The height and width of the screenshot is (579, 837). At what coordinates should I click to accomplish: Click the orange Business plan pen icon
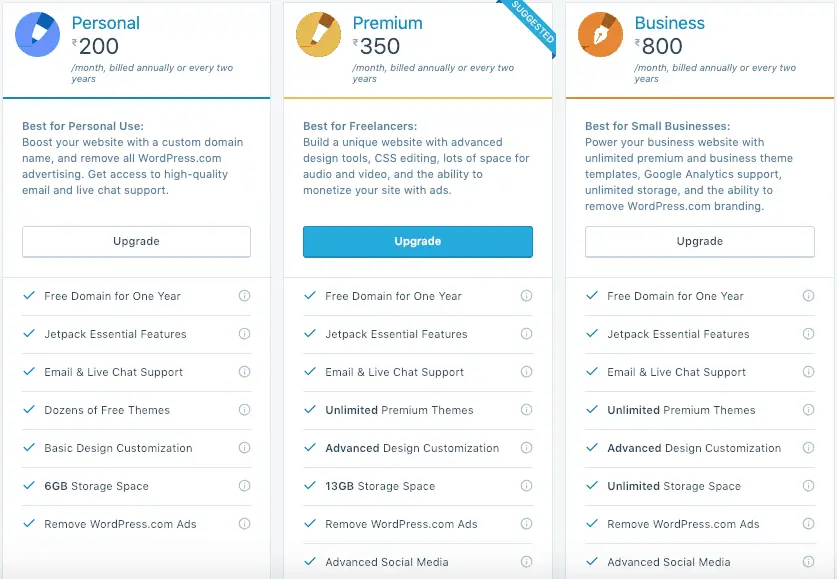[x=601, y=35]
